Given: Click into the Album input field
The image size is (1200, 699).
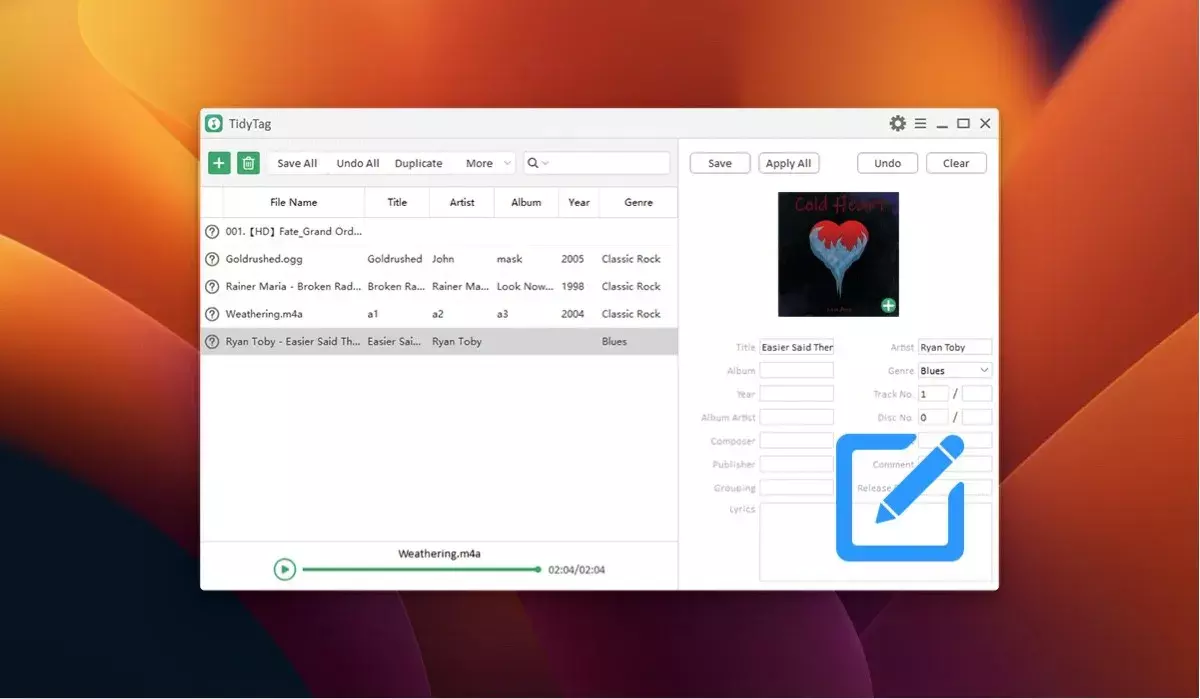Looking at the screenshot, I should tap(797, 370).
